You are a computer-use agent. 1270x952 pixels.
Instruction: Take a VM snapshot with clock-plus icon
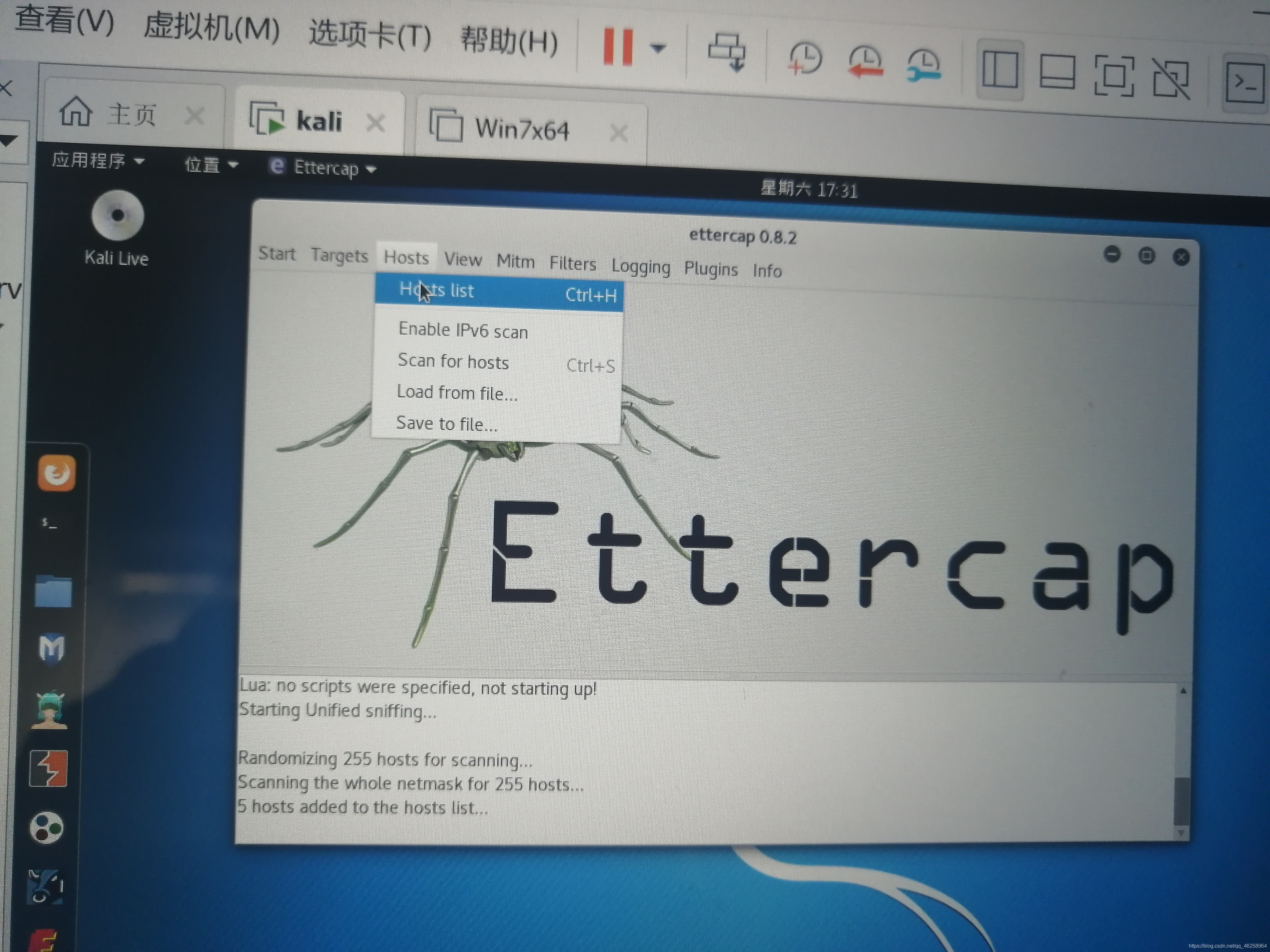click(805, 58)
